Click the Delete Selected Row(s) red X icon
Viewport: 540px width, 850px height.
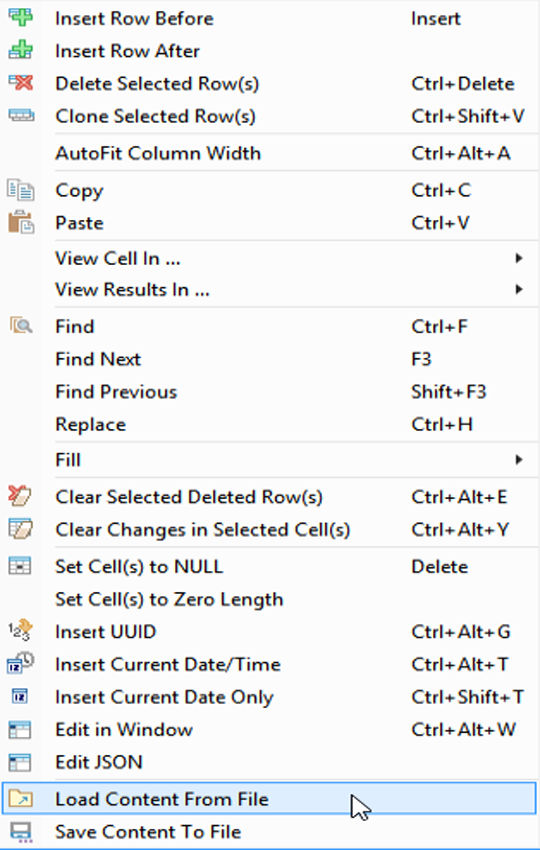21,83
